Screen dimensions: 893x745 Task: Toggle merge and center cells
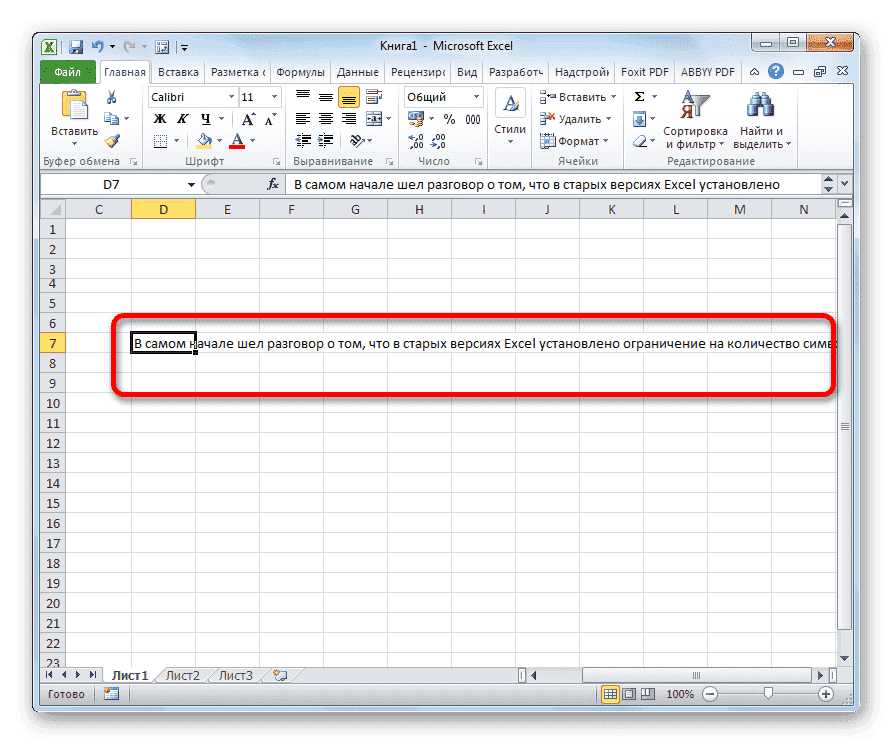376,117
